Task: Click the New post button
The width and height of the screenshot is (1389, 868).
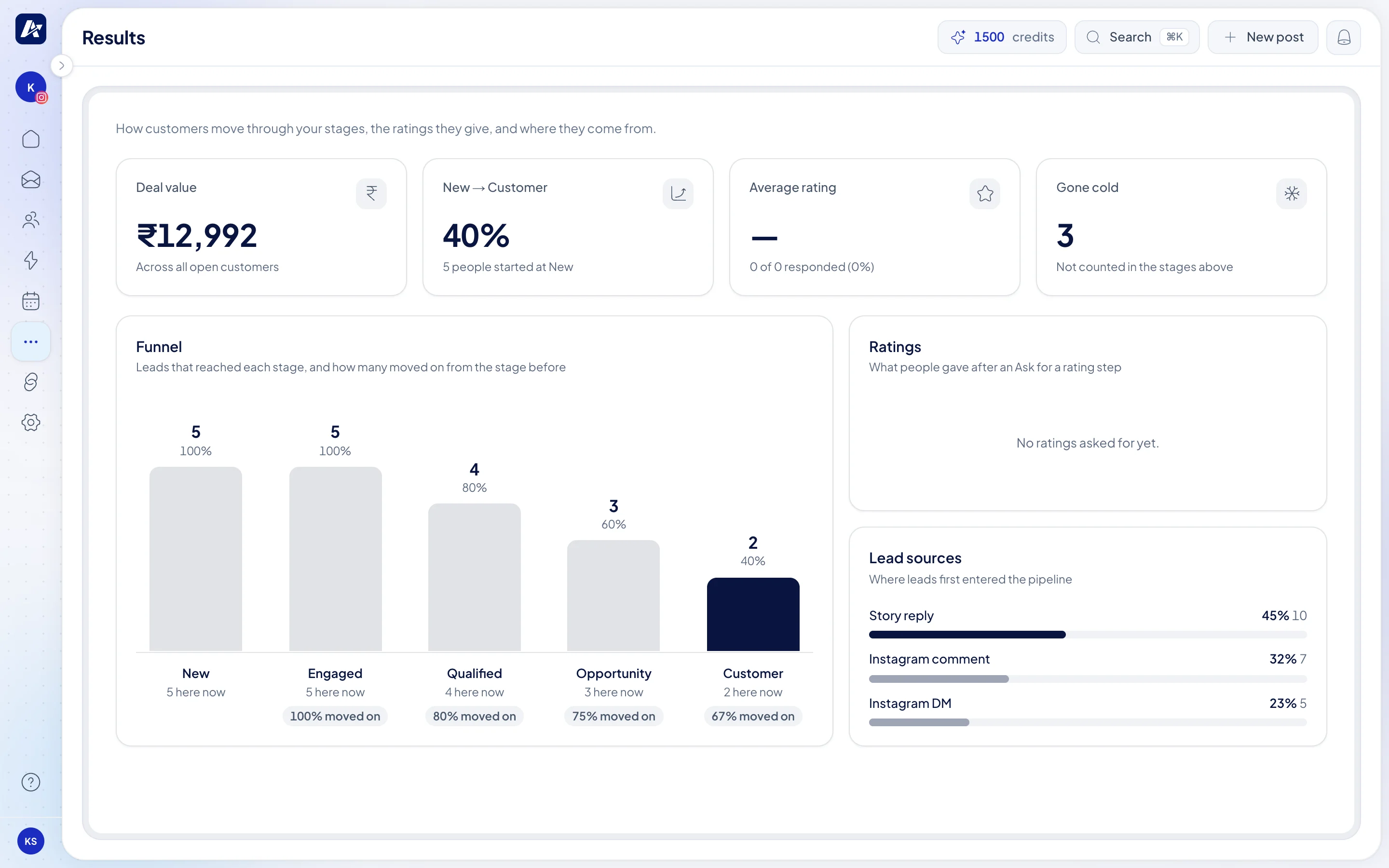Action: (1263, 37)
